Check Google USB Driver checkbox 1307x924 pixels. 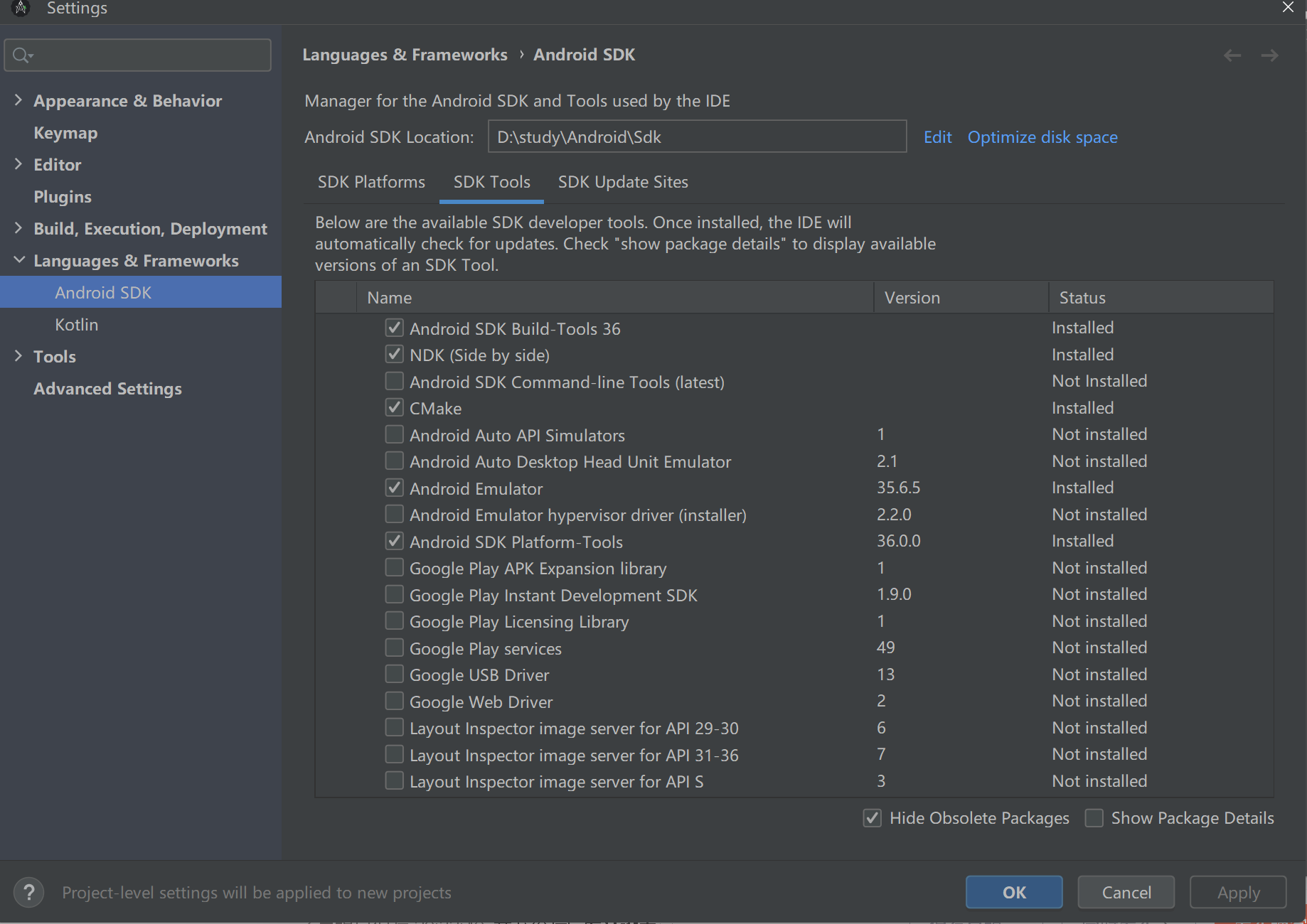pyautogui.click(x=394, y=674)
